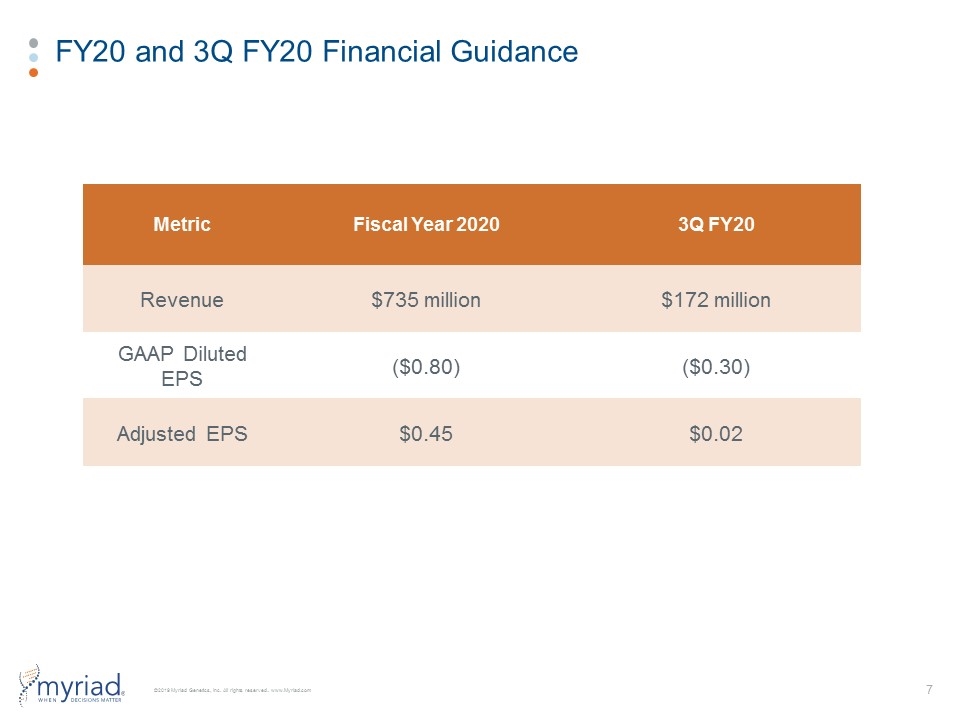Click the ($0.30) GAAP EPS value
The height and width of the screenshot is (720, 960).
click(716, 367)
